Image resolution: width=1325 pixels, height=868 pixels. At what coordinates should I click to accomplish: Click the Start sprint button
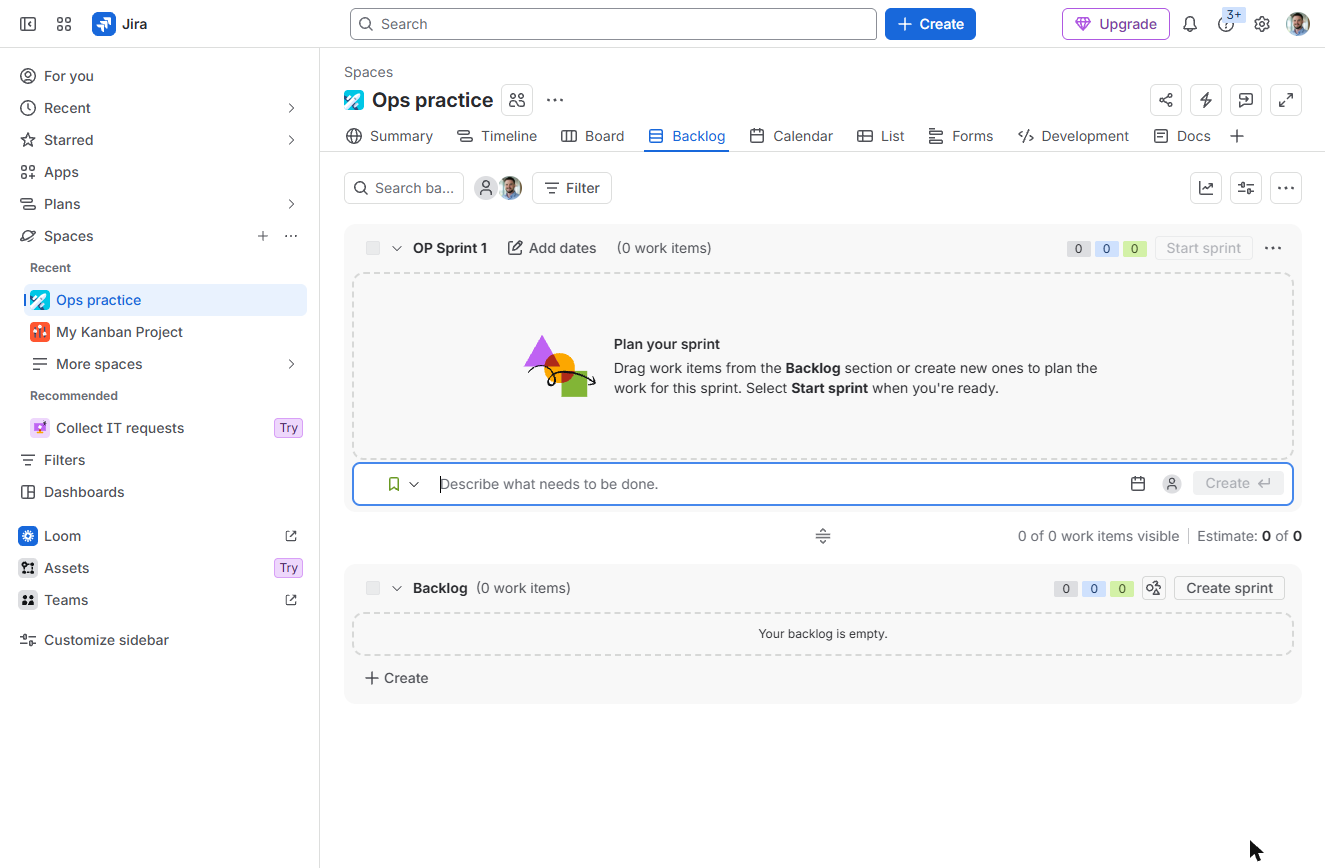1203,248
